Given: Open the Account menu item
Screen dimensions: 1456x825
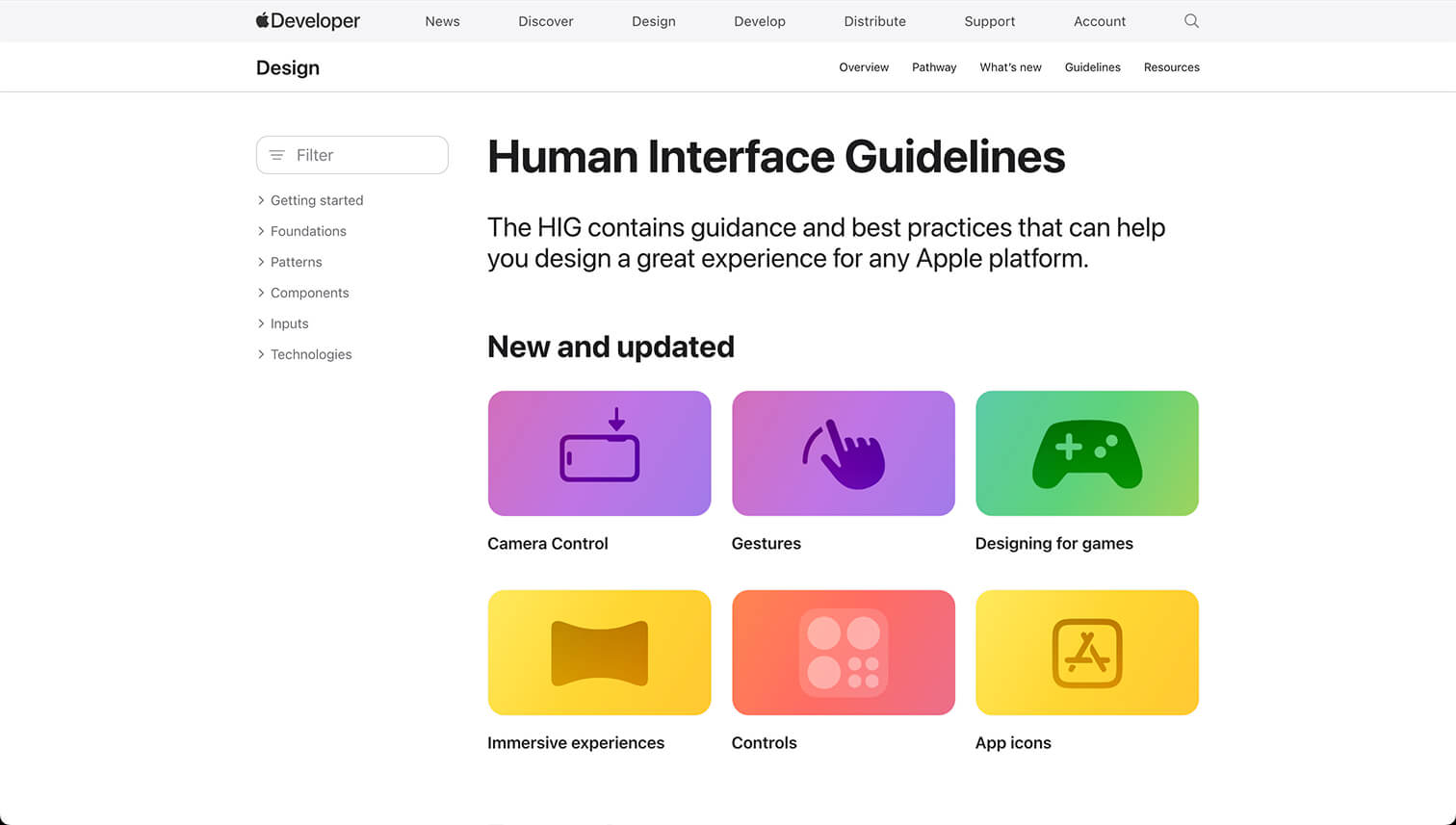Looking at the screenshot, I should point(1100,21).
